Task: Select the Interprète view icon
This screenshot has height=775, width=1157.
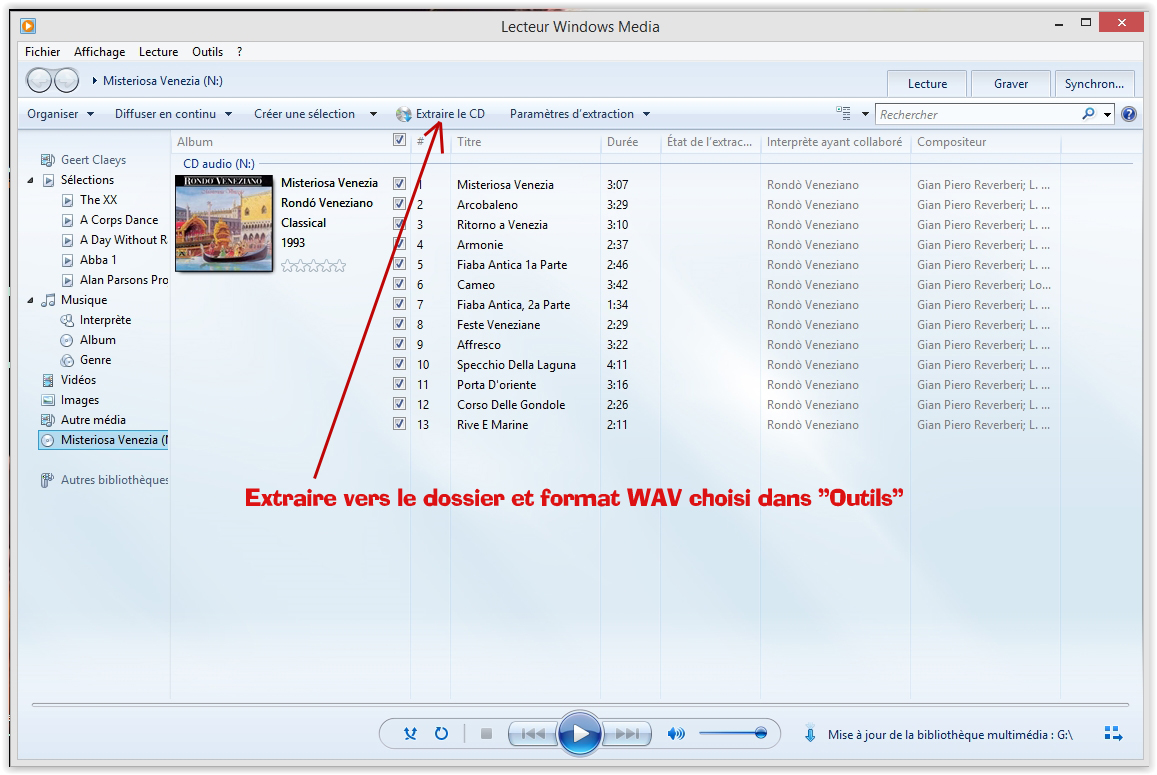Action: point(67,320)
